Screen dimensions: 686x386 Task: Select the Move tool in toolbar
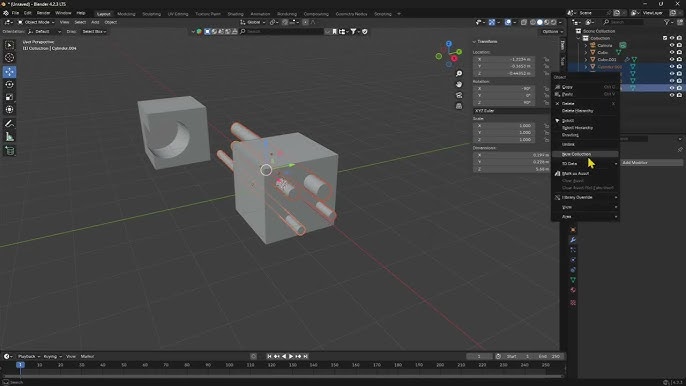tap(10, 72)
